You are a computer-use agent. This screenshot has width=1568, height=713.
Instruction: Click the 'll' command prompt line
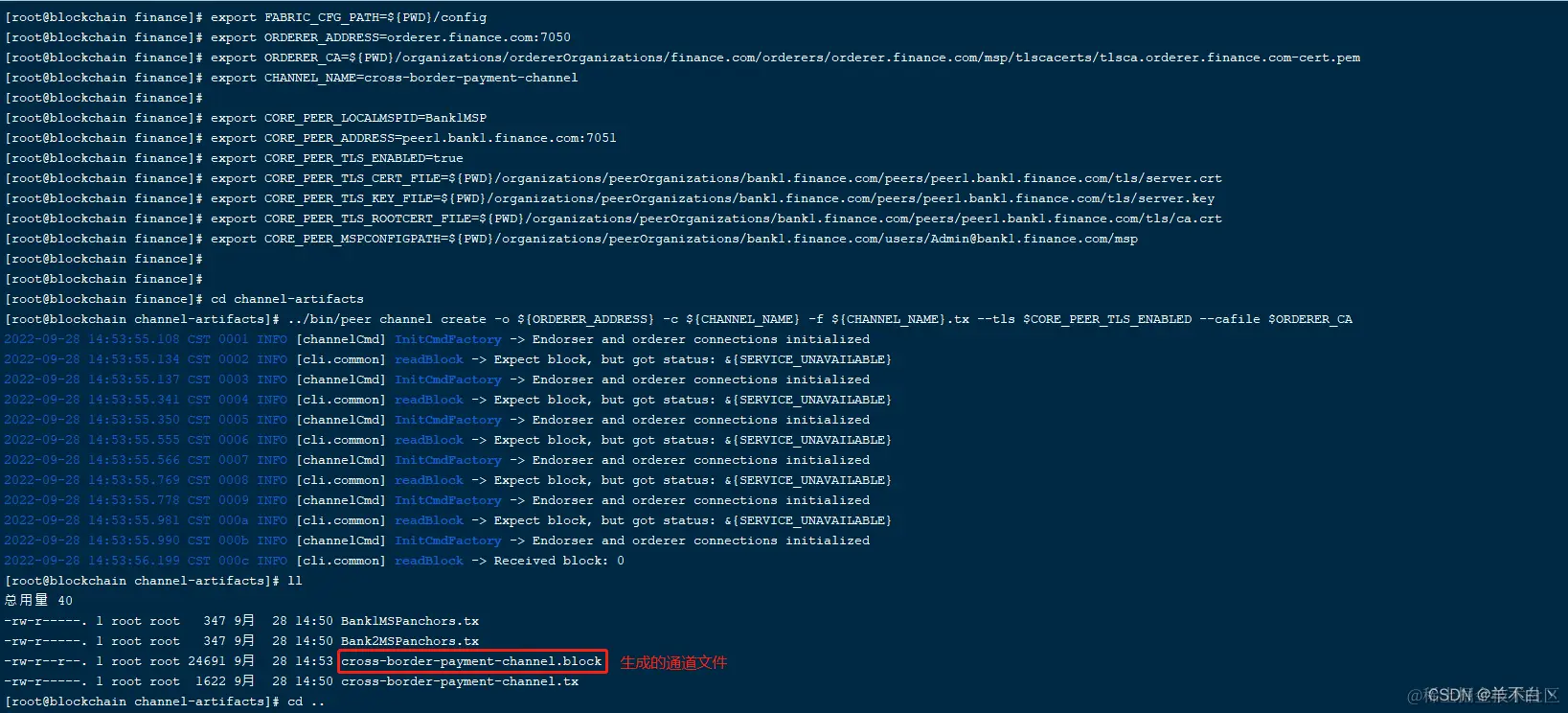[153, 581]
